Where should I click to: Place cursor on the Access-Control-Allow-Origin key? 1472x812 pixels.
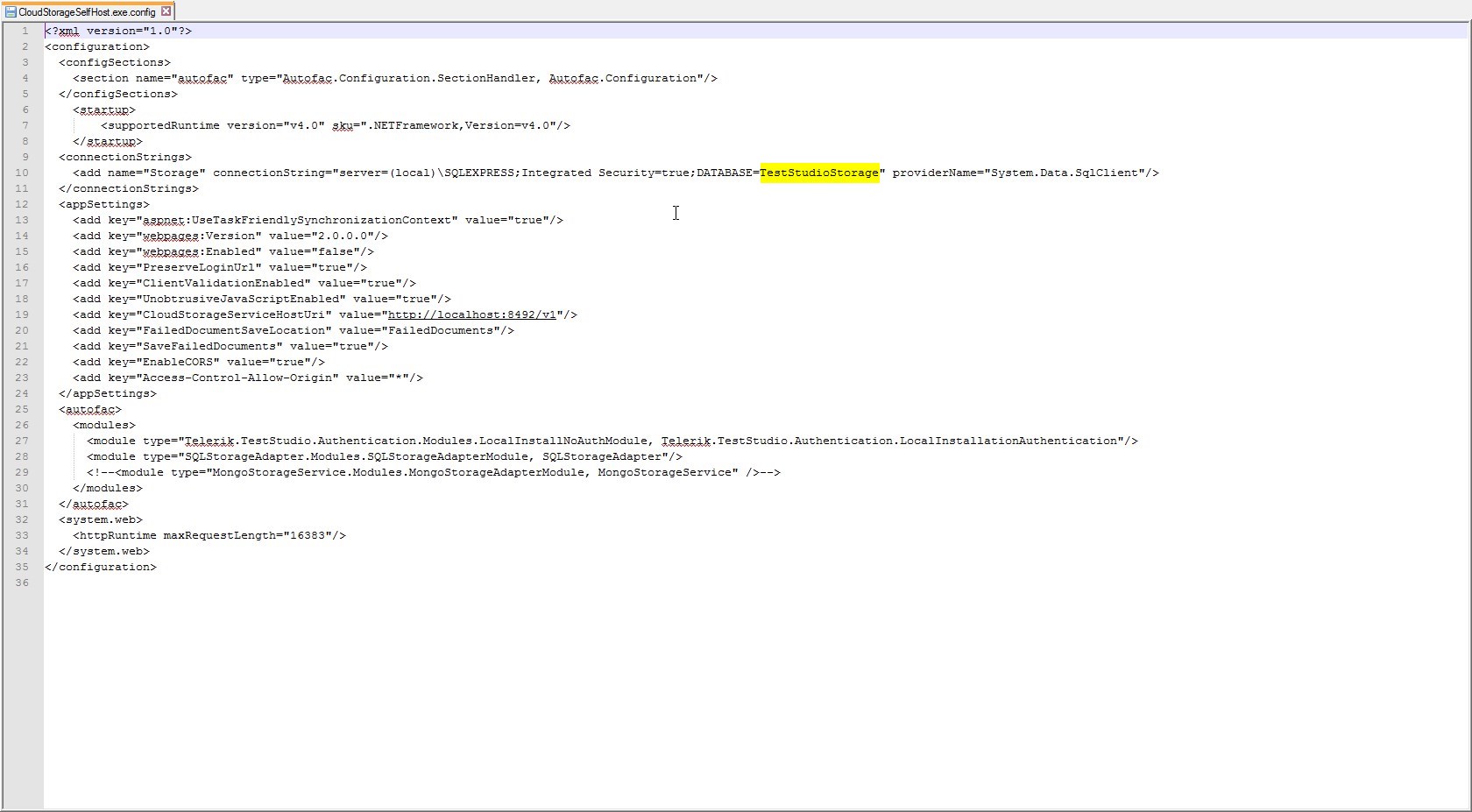coord(237,378)
